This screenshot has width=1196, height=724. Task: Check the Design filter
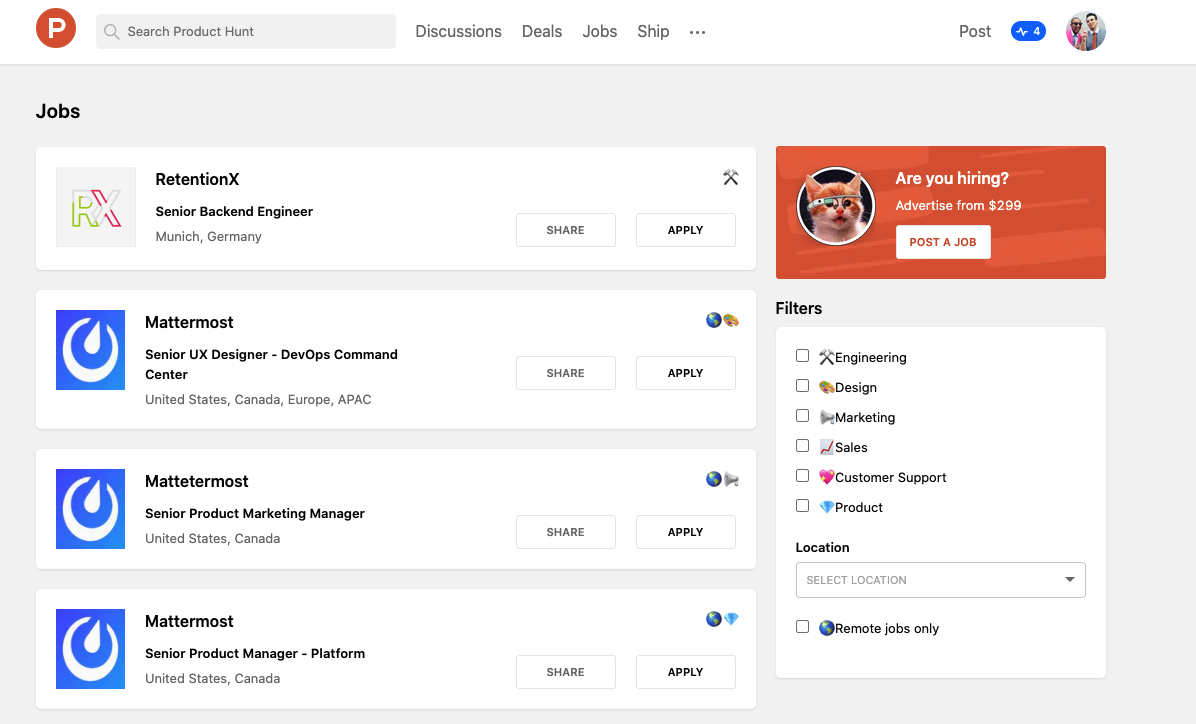pyautogui.click(x=802, y=386)
